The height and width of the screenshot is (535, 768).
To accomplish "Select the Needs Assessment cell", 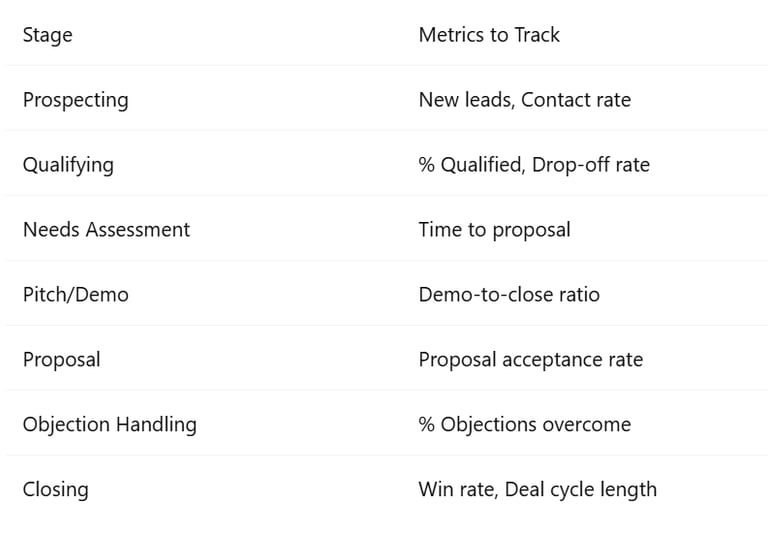I will tap(106, 229).
